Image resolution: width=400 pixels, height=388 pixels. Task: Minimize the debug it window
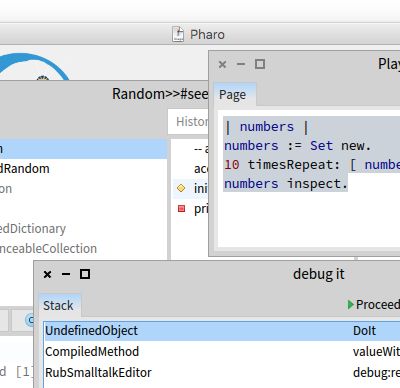click(x=66, y=274)
